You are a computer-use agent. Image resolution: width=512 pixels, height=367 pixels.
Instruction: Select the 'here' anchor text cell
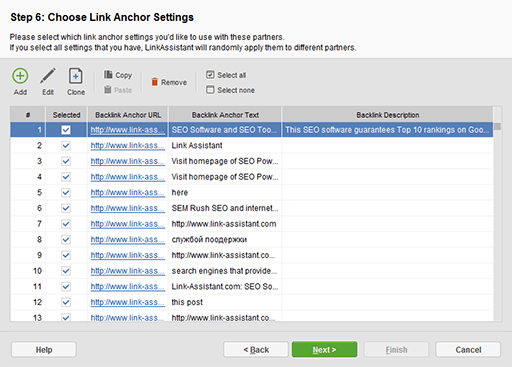coord(225,192)
